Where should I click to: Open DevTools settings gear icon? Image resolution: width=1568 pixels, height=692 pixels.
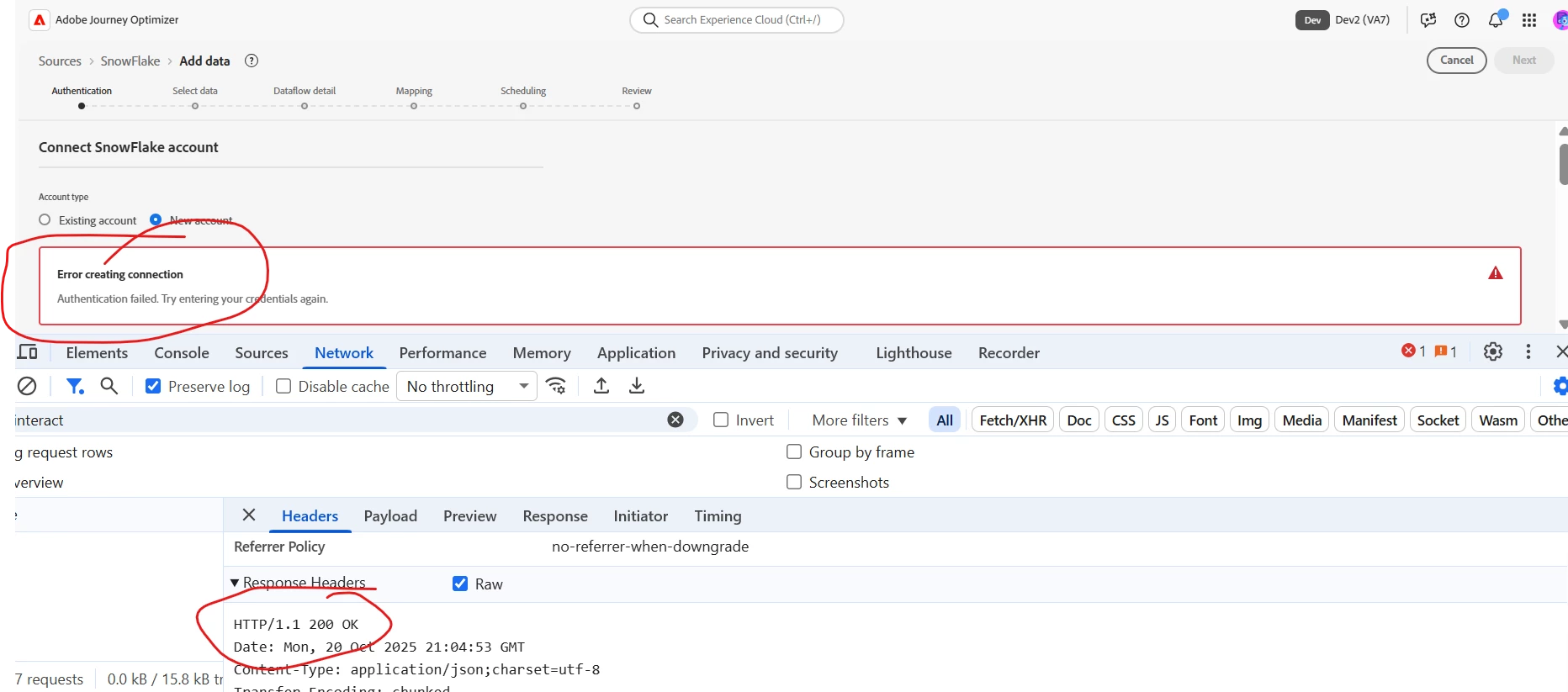tap(1493, 351)
